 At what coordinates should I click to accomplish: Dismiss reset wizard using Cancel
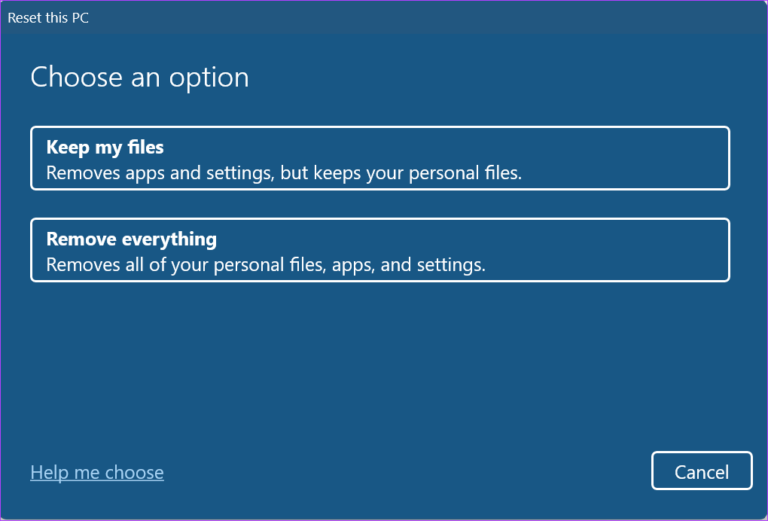[701, 471]
